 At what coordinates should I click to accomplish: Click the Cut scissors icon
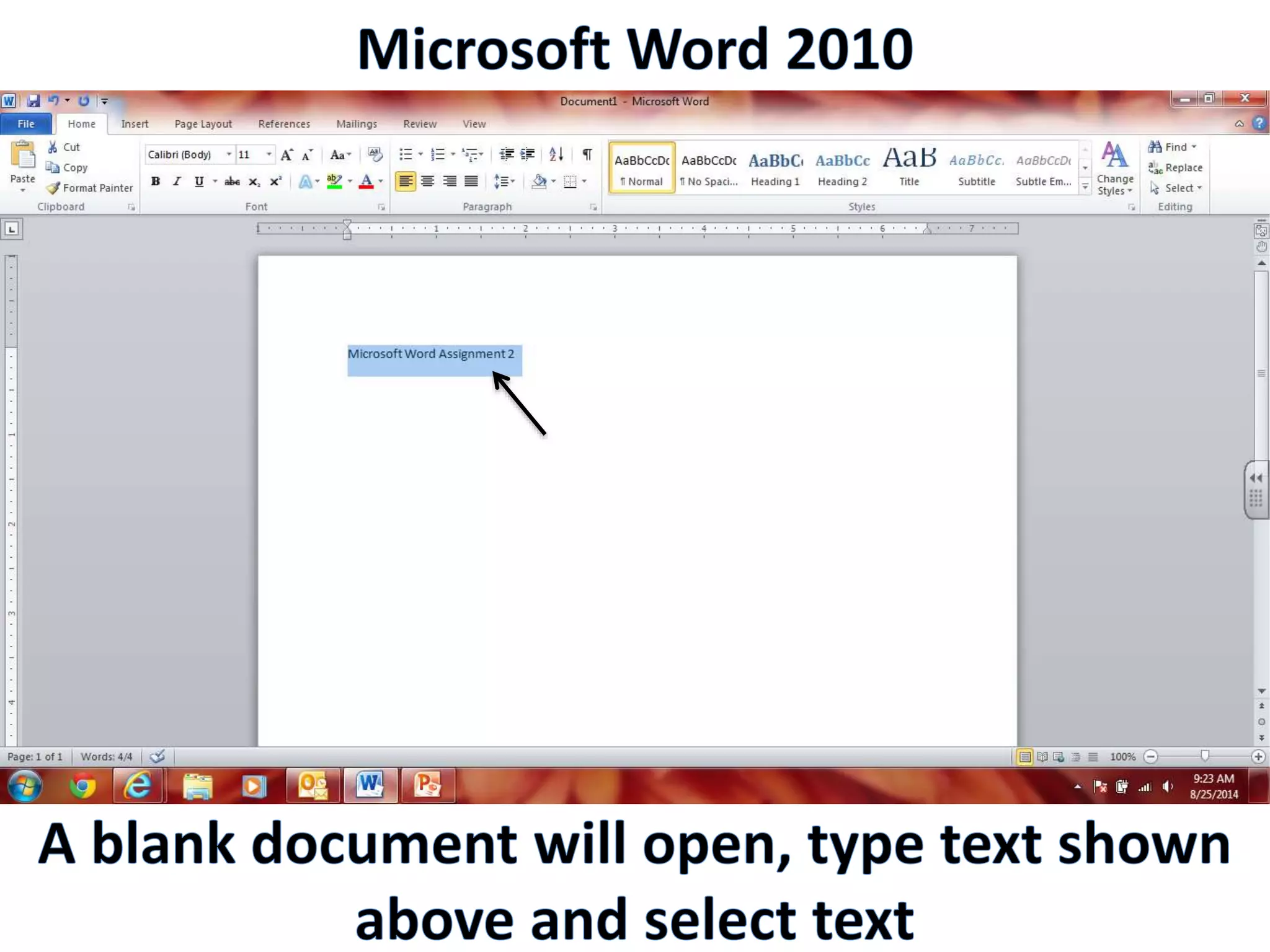pos(53,147)
